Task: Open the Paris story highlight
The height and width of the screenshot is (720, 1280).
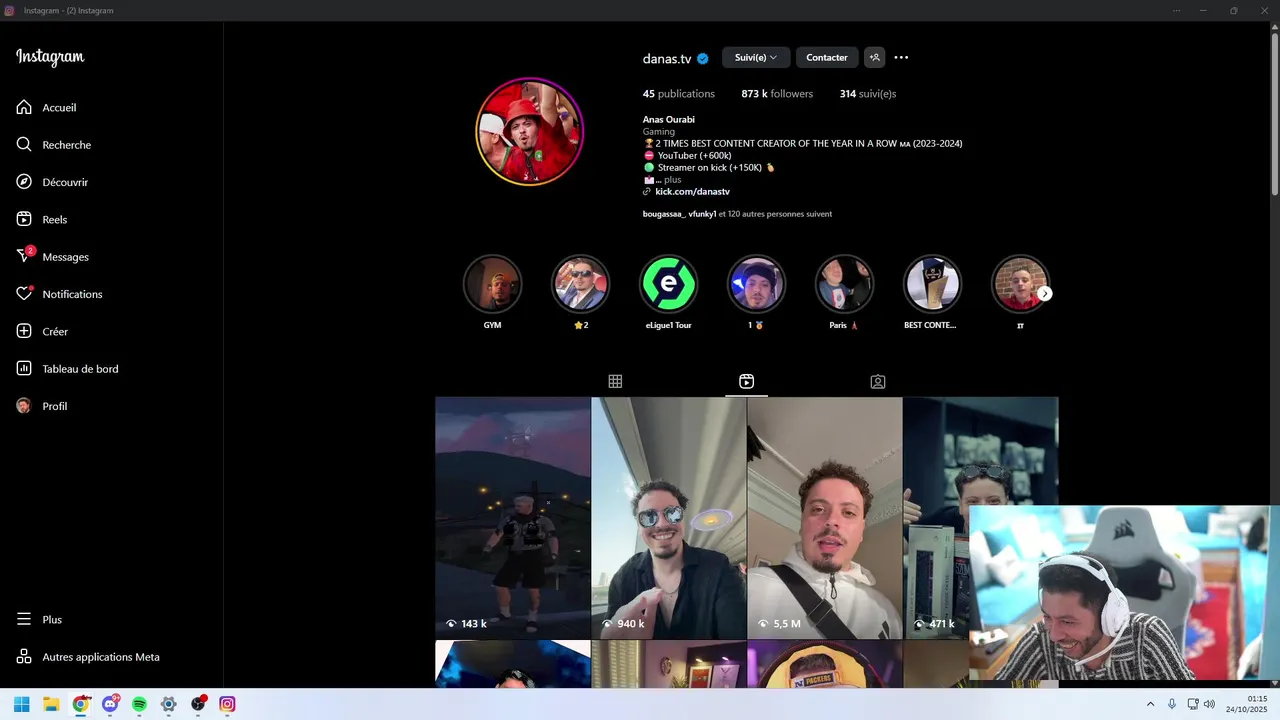Action: click(x=844, y=284)
